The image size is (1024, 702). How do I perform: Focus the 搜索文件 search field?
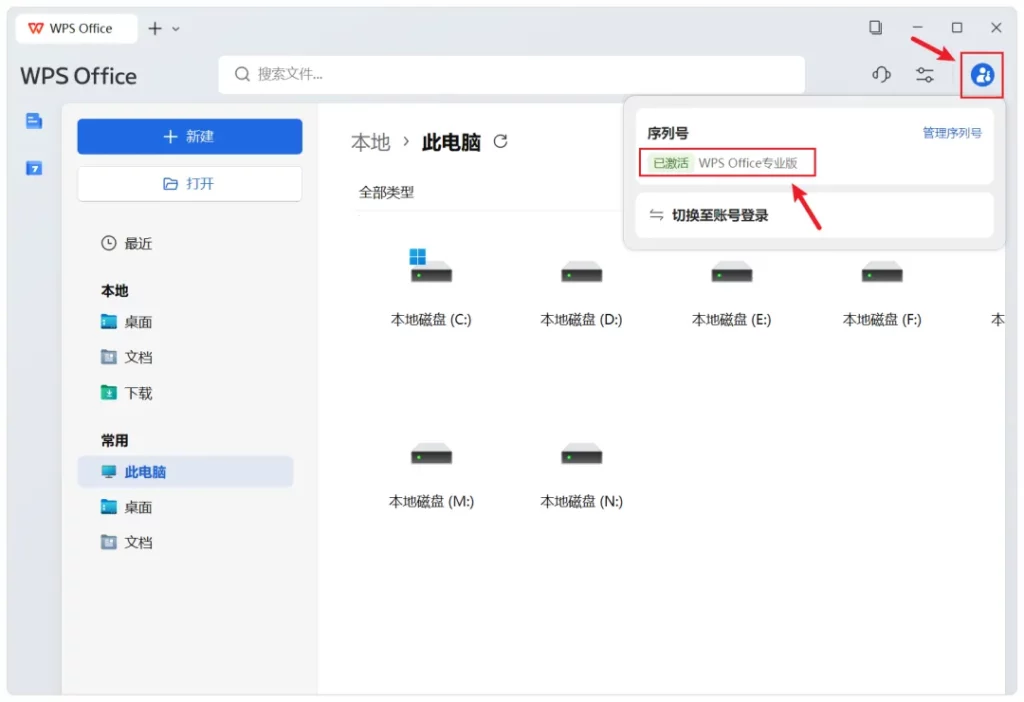click(511, 74)
